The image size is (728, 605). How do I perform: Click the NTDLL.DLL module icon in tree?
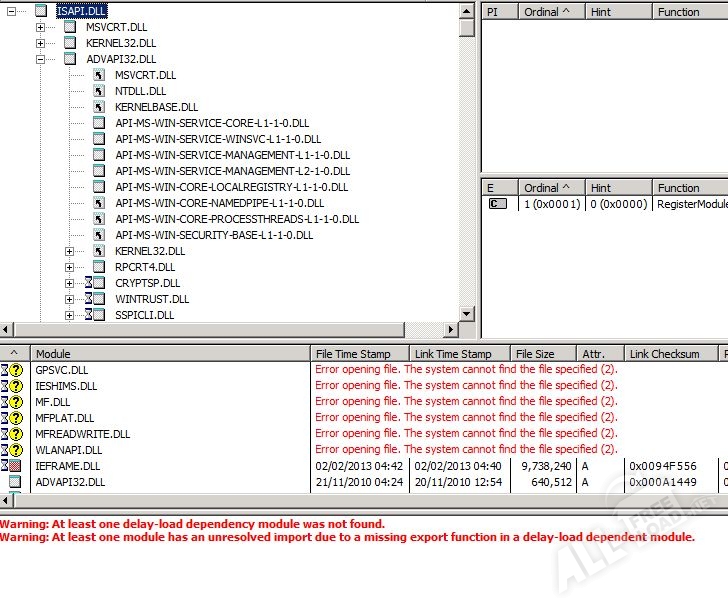(x=99, y=91)
